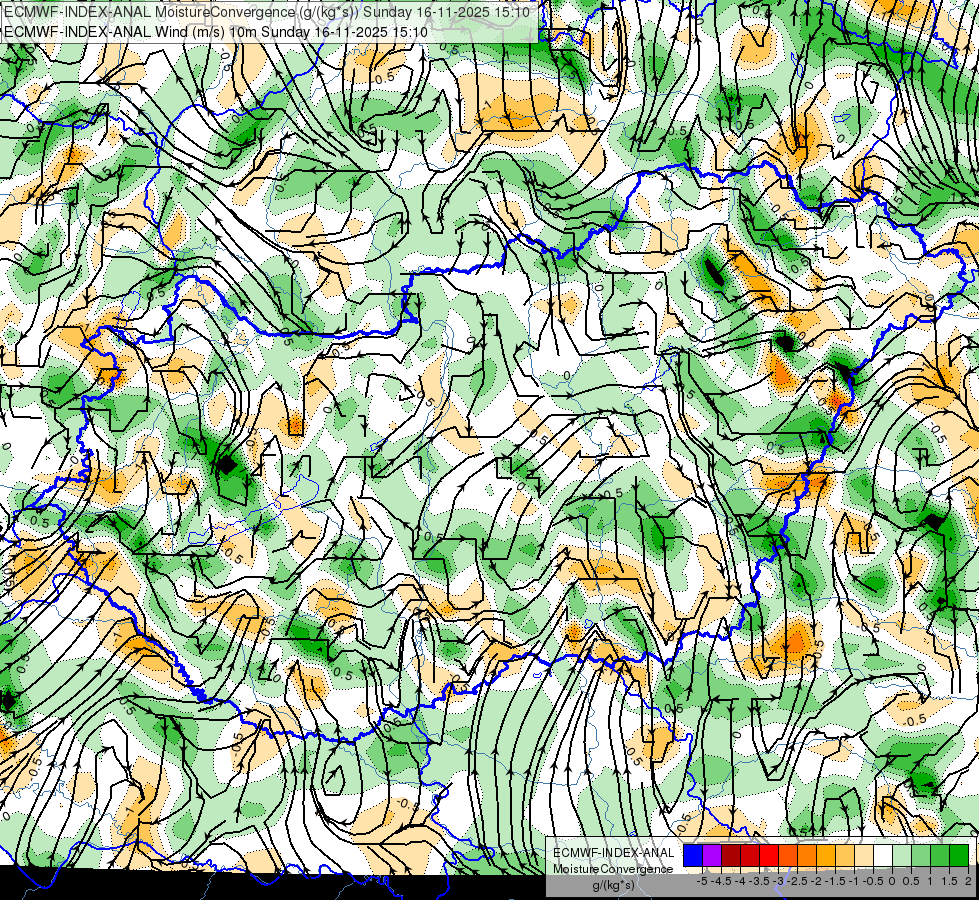Click the amber swatch between -2 and -1.5
The width and height of the screenshot is (979, 900).
pos(826,856)
